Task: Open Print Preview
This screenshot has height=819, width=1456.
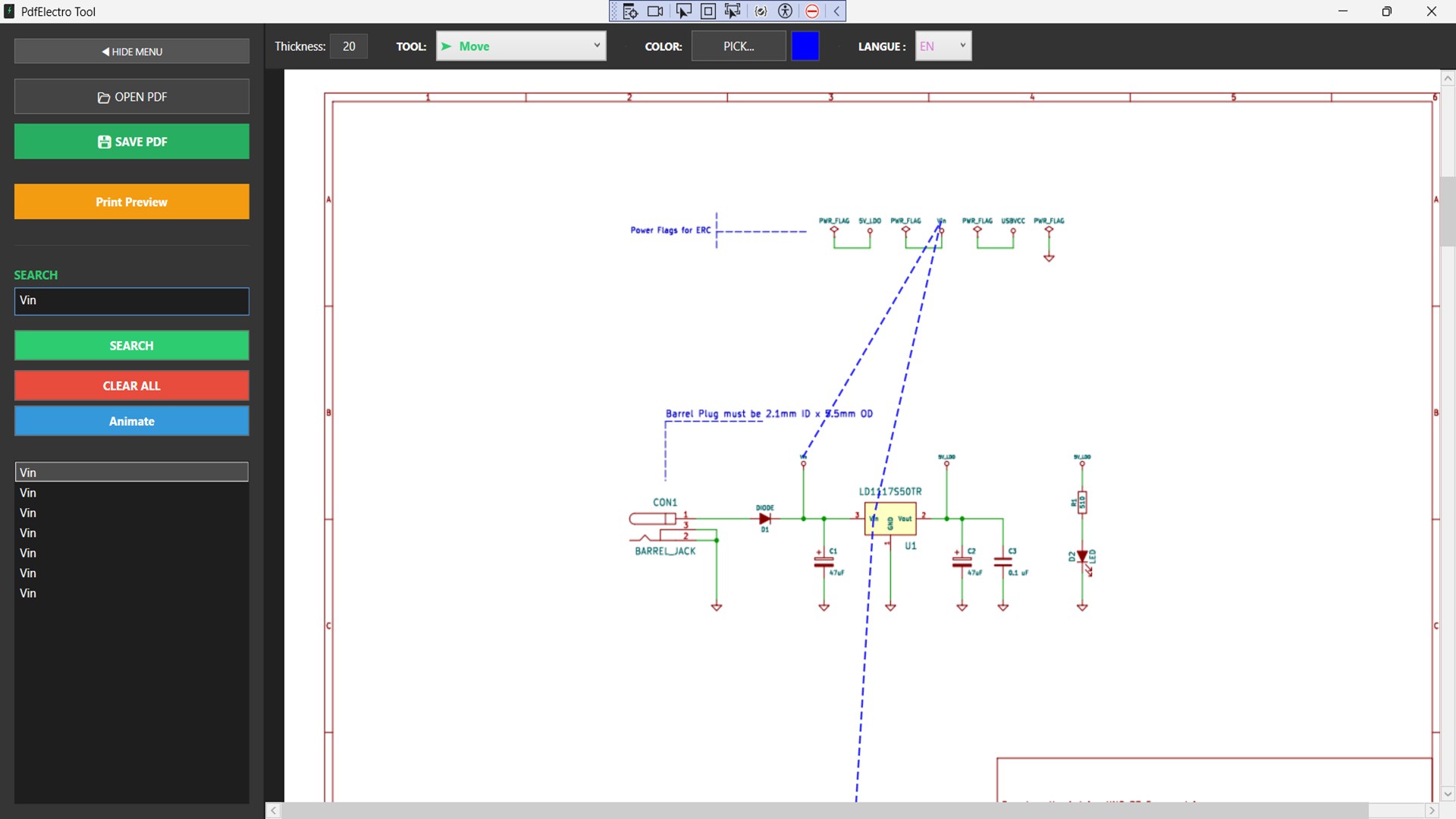Action: pyautogui.click(x=132, y=202)
